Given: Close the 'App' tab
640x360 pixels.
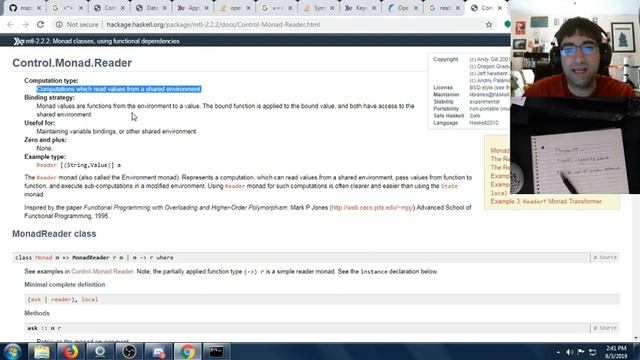Looking at the screenshot, I should (x=207, y=8).
